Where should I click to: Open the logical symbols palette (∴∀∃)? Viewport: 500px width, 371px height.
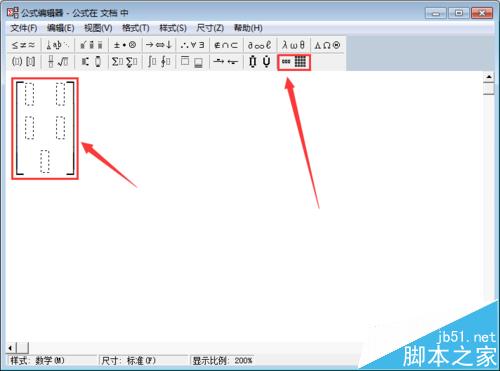(x=193, y=45)
